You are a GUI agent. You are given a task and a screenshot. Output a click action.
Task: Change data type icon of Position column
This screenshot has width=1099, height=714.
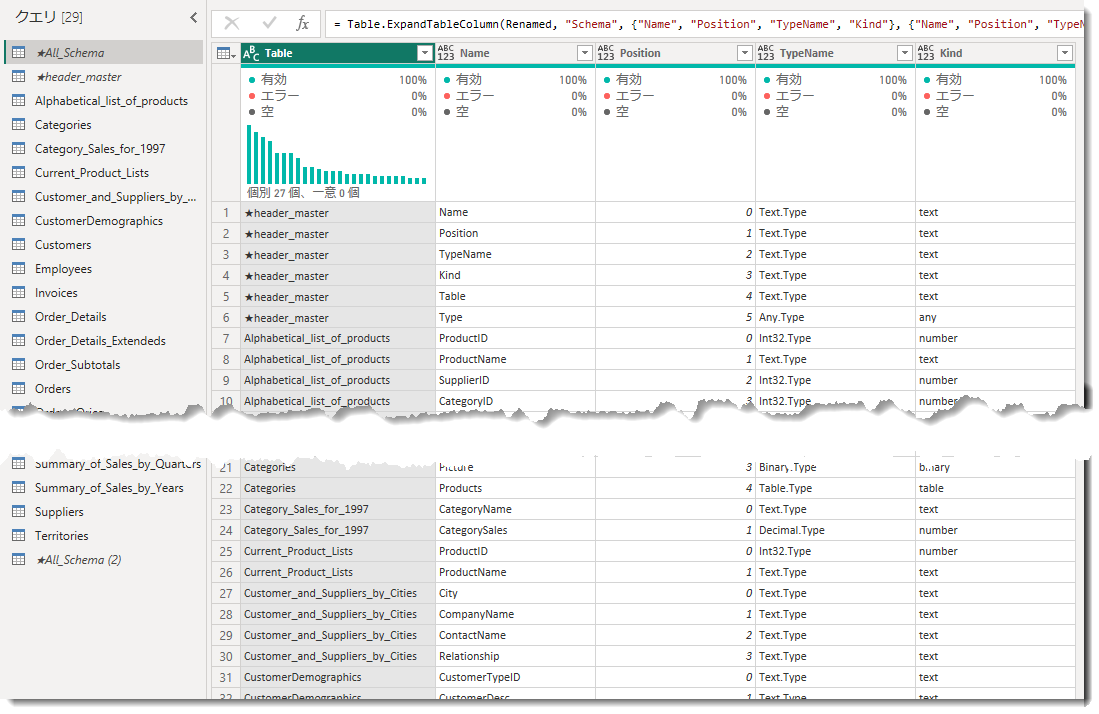click(606, 53)
